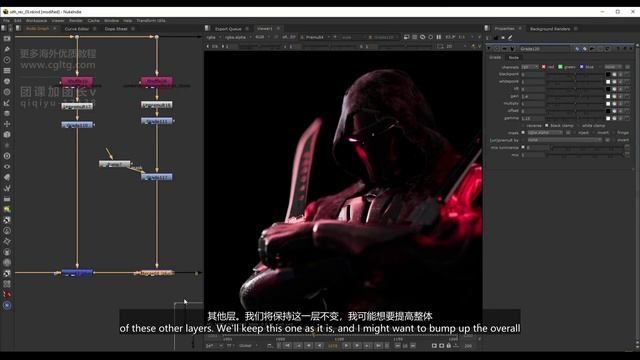
Task: Play the timeline backward
Action: pos(319,346)
